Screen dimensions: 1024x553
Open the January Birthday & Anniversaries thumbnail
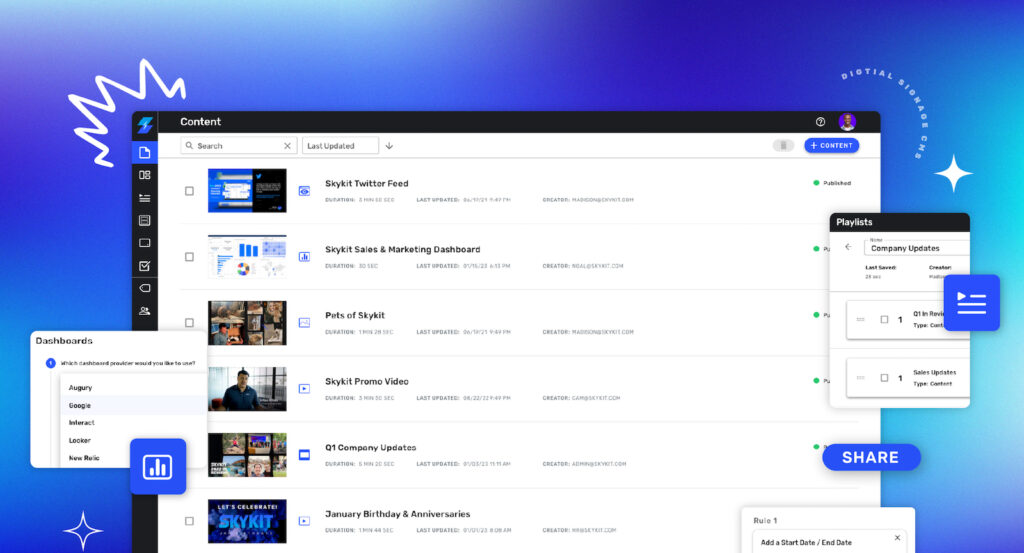[247, 521]
